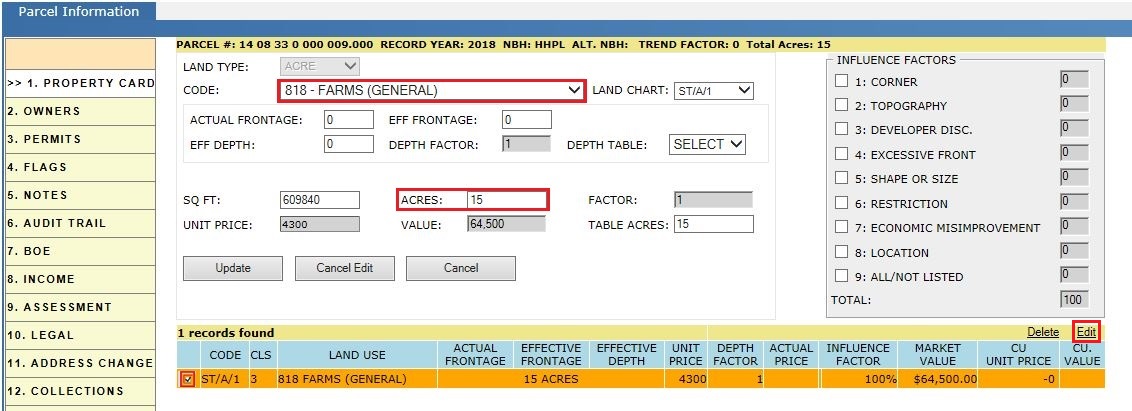The height and width of the screenshot is (411, 1132).
Task: Open 2. OWNERS in the sidebar
Action: point(79,111)
